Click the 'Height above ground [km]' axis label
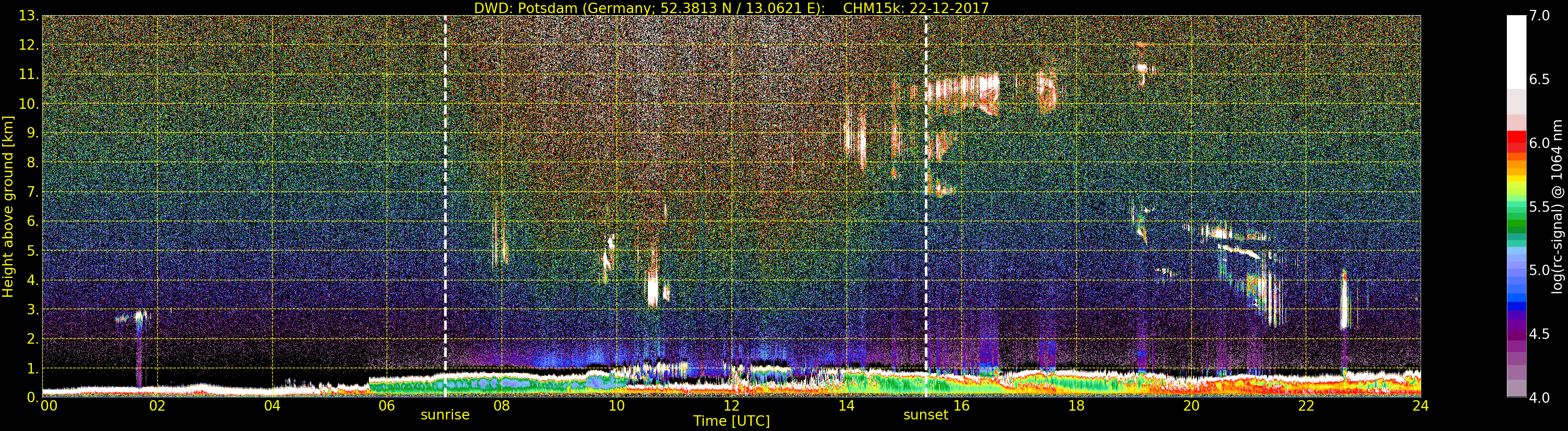1568x431 pixels. click(8, 207)
